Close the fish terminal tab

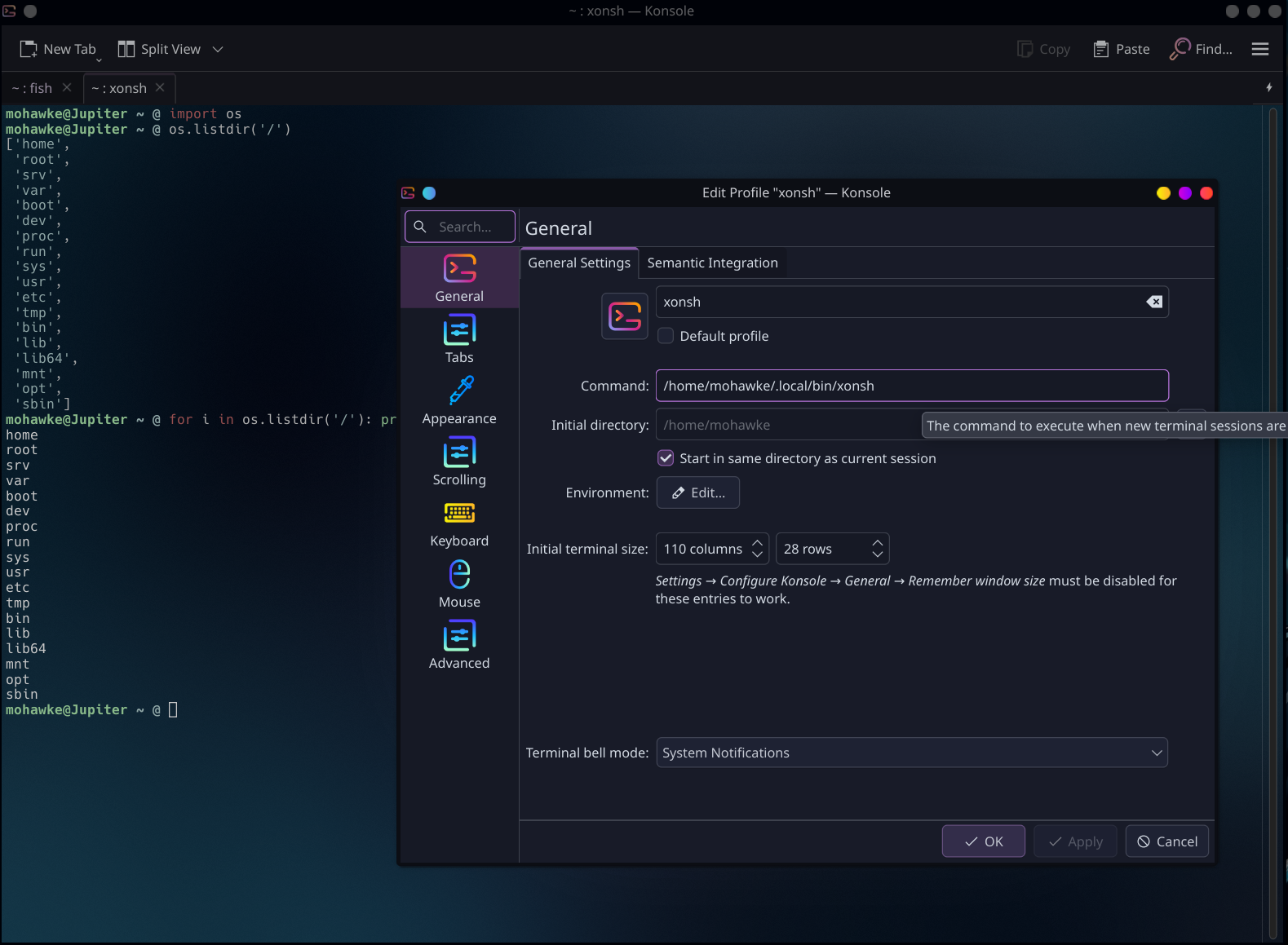click(x=67, y=87)
